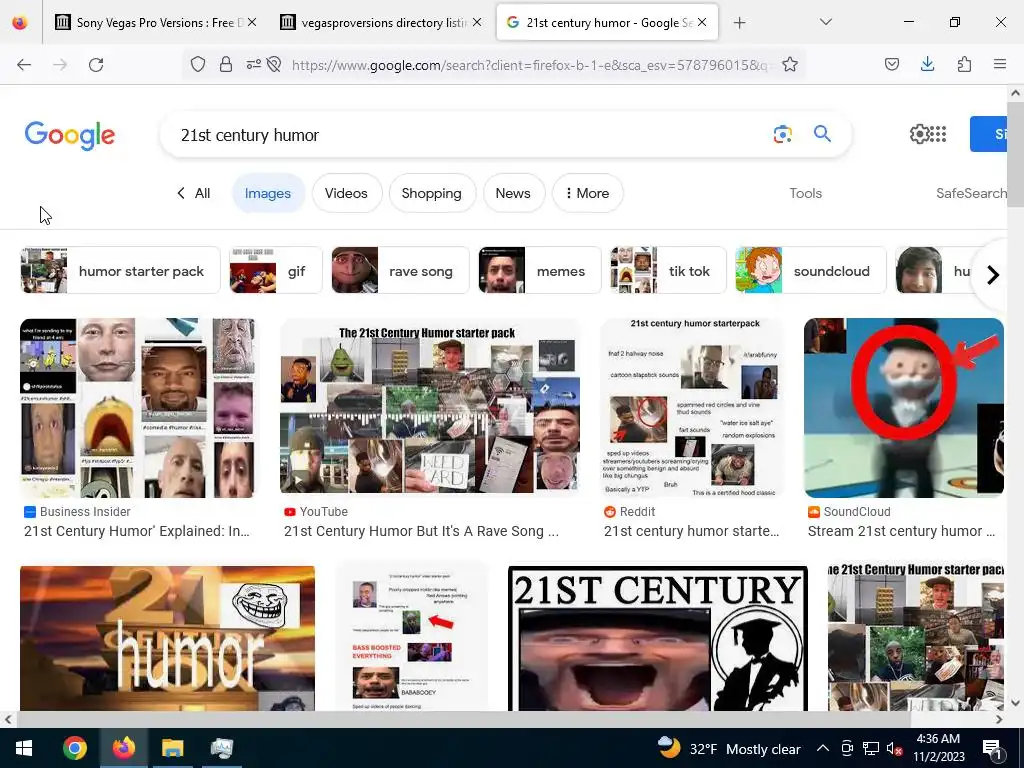Open Google quick settings gear

pos(919,135)
